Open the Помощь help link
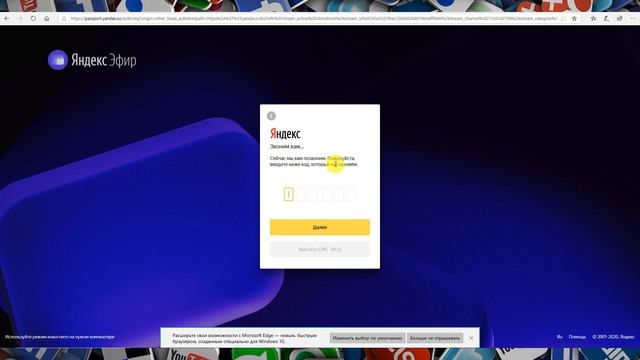Screen dimensions: 640x360 pos(577,337)
